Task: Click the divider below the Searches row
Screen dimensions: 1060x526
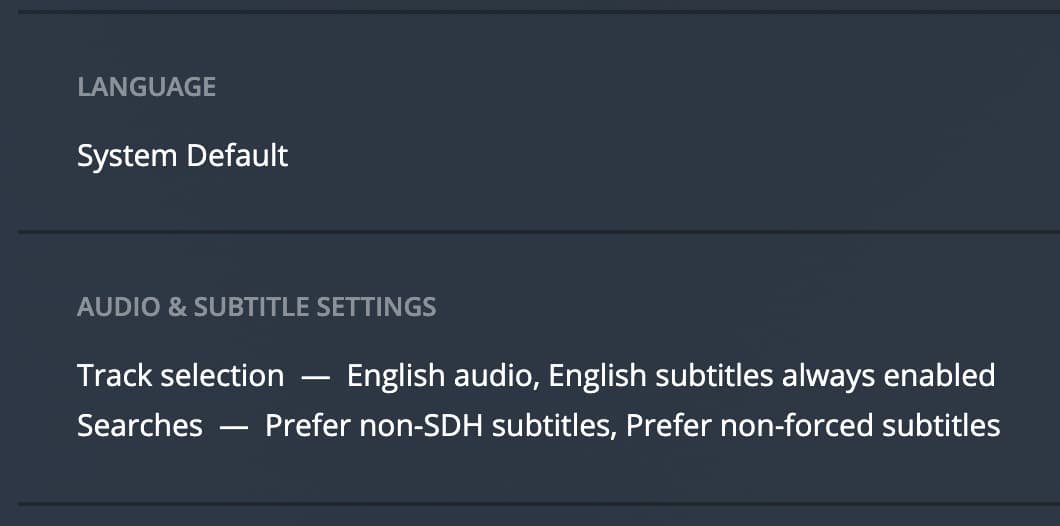Action: click(530, 503)
